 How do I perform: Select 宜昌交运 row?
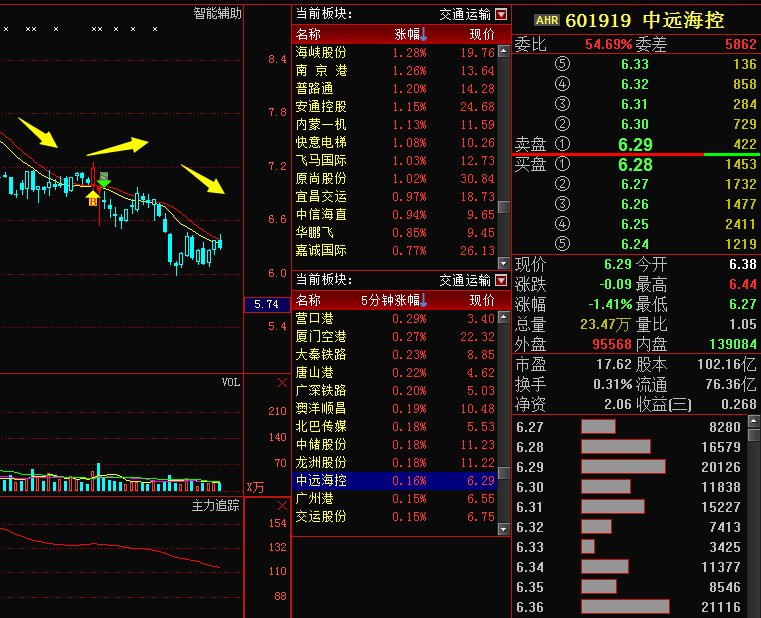[395, 196]
